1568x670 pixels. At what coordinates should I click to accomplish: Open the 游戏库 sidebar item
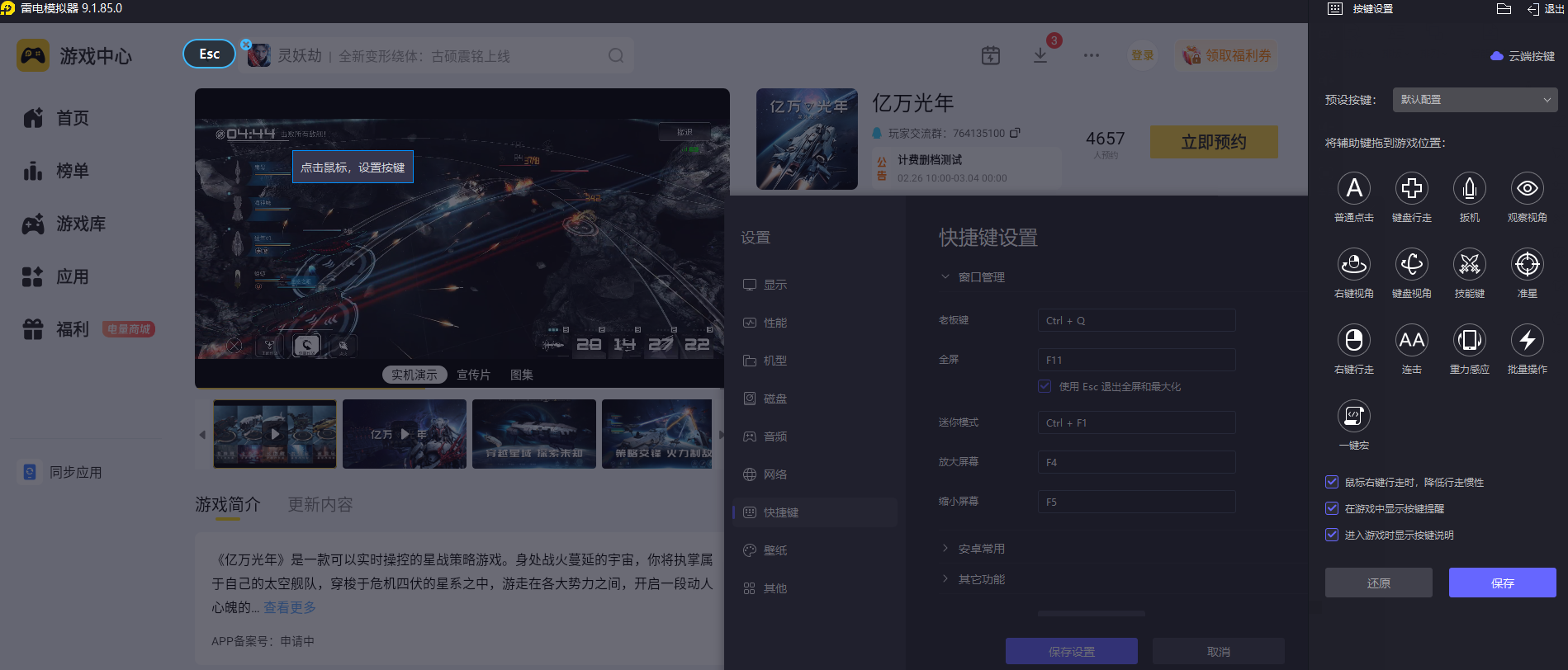80,224
